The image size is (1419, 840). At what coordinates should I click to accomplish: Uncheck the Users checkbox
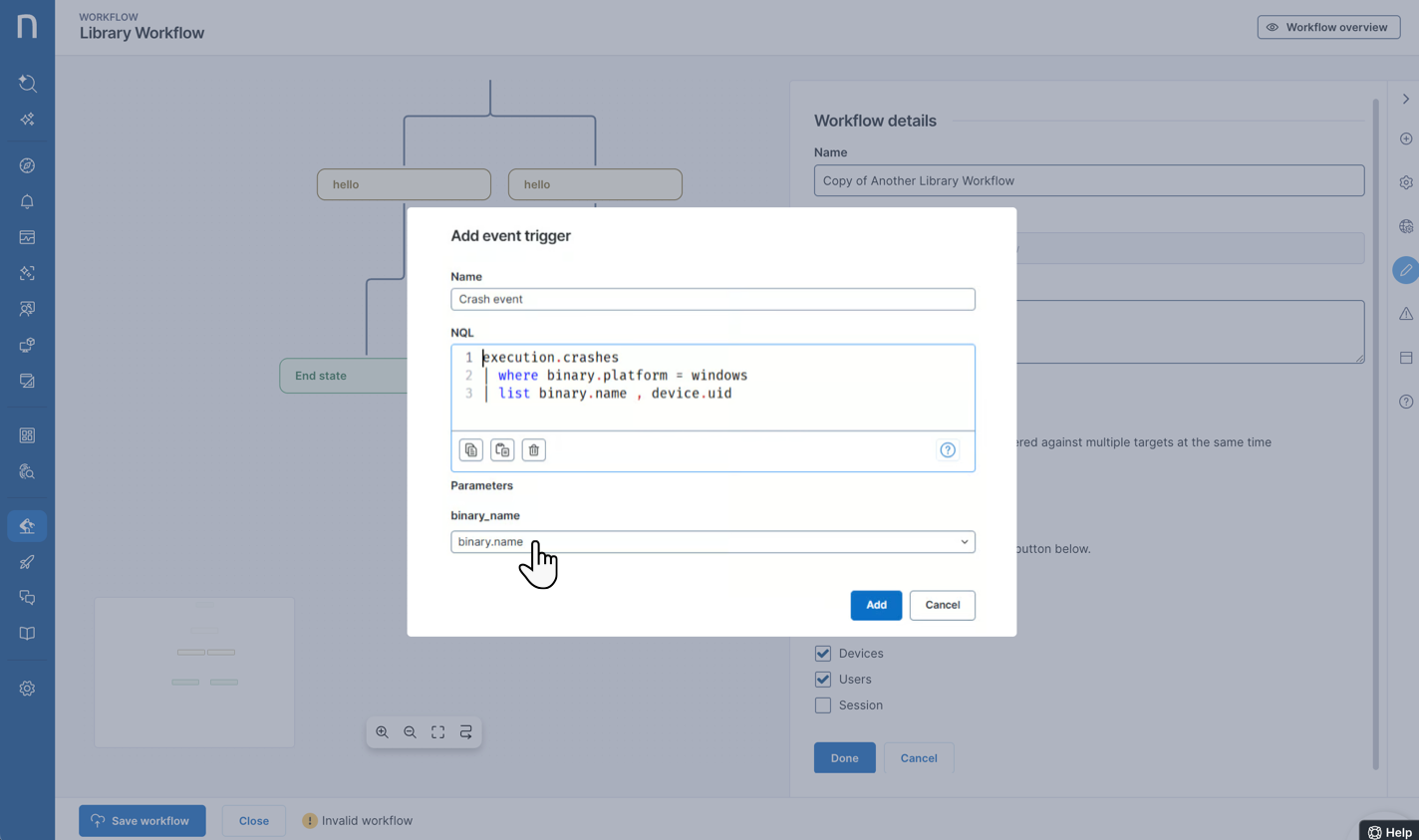click(x=823, y=680)
